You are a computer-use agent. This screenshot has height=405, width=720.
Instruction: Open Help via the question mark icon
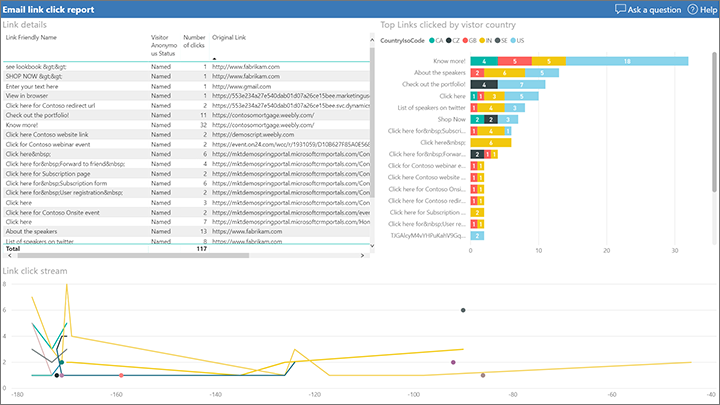click(x=692, y=9)
